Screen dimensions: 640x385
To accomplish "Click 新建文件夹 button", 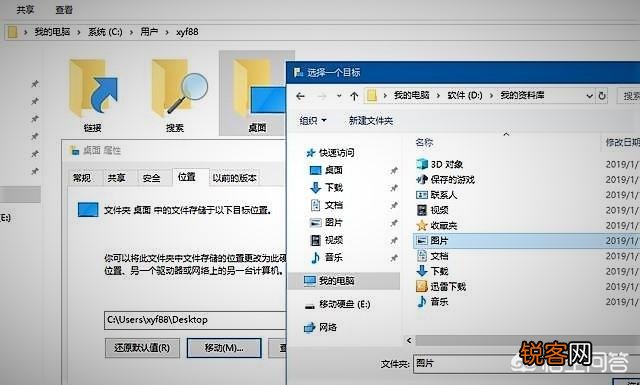I will click(371, 120).
